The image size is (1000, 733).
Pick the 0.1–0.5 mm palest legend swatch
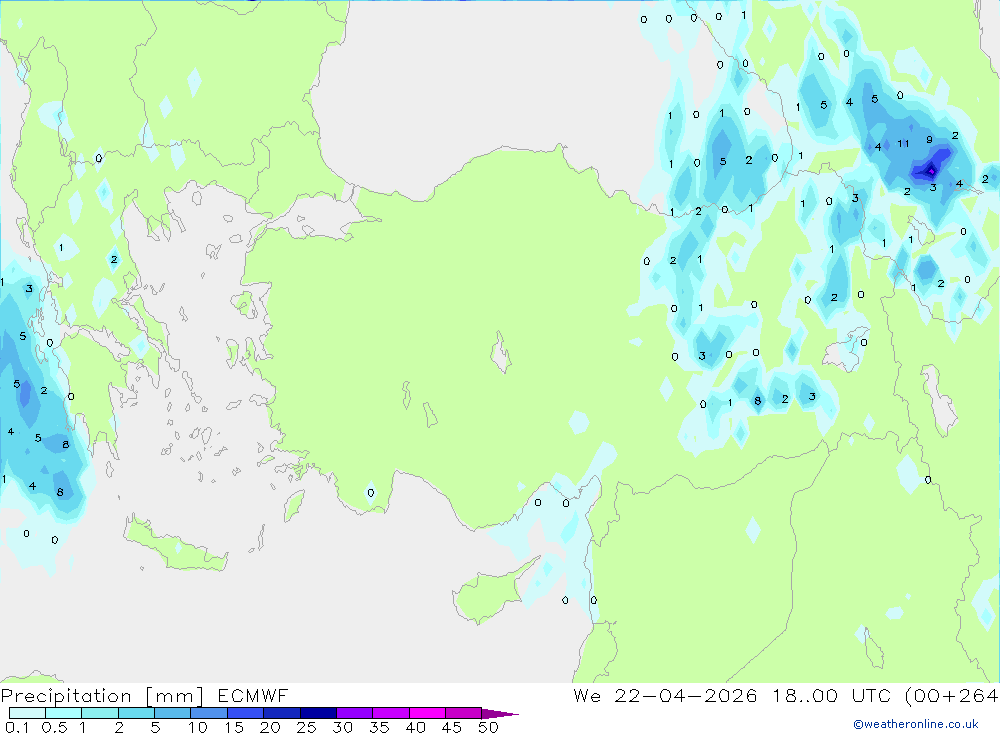tap(27, 713)
